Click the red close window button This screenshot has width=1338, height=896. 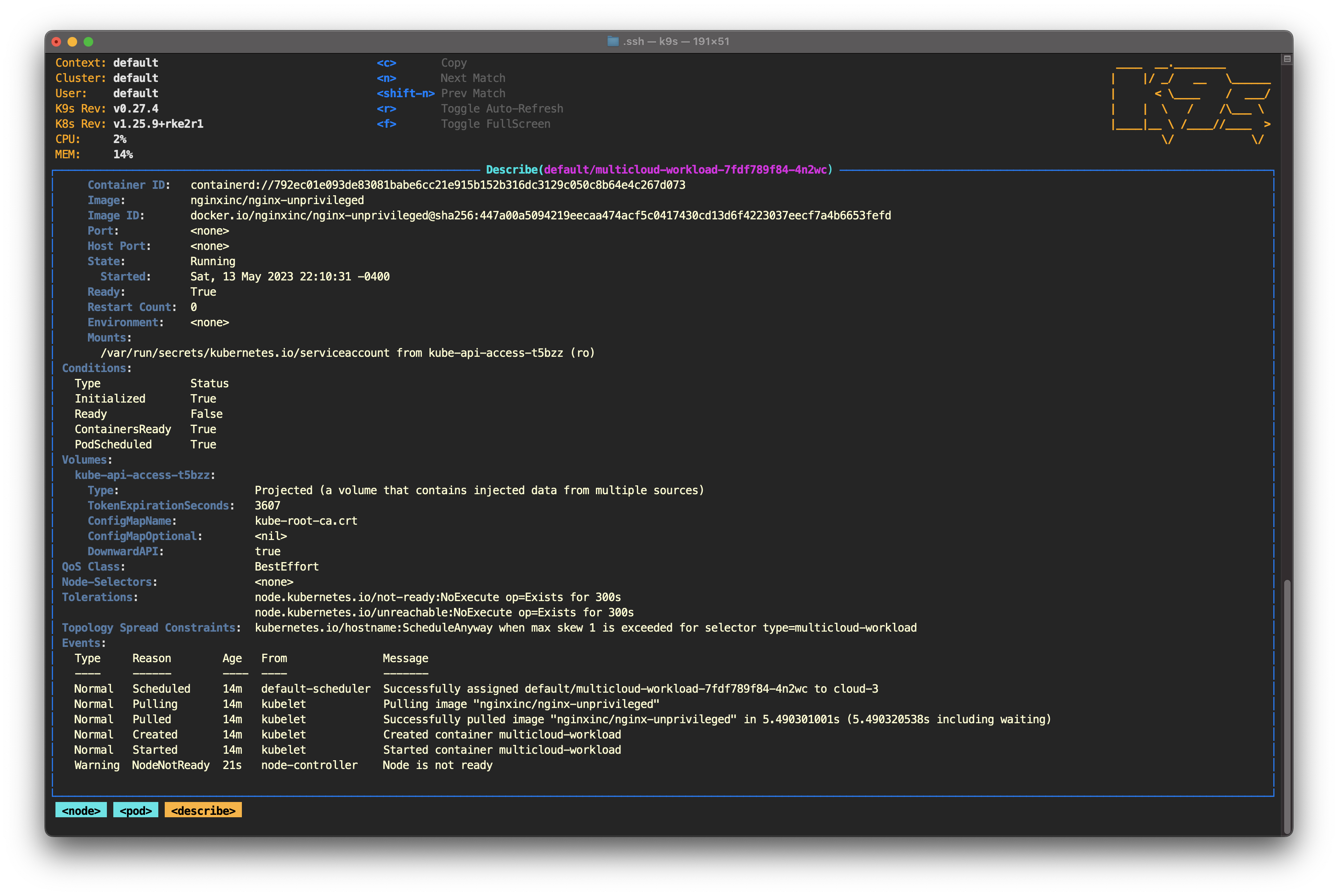pyautogui.click(x=56, y=42)
